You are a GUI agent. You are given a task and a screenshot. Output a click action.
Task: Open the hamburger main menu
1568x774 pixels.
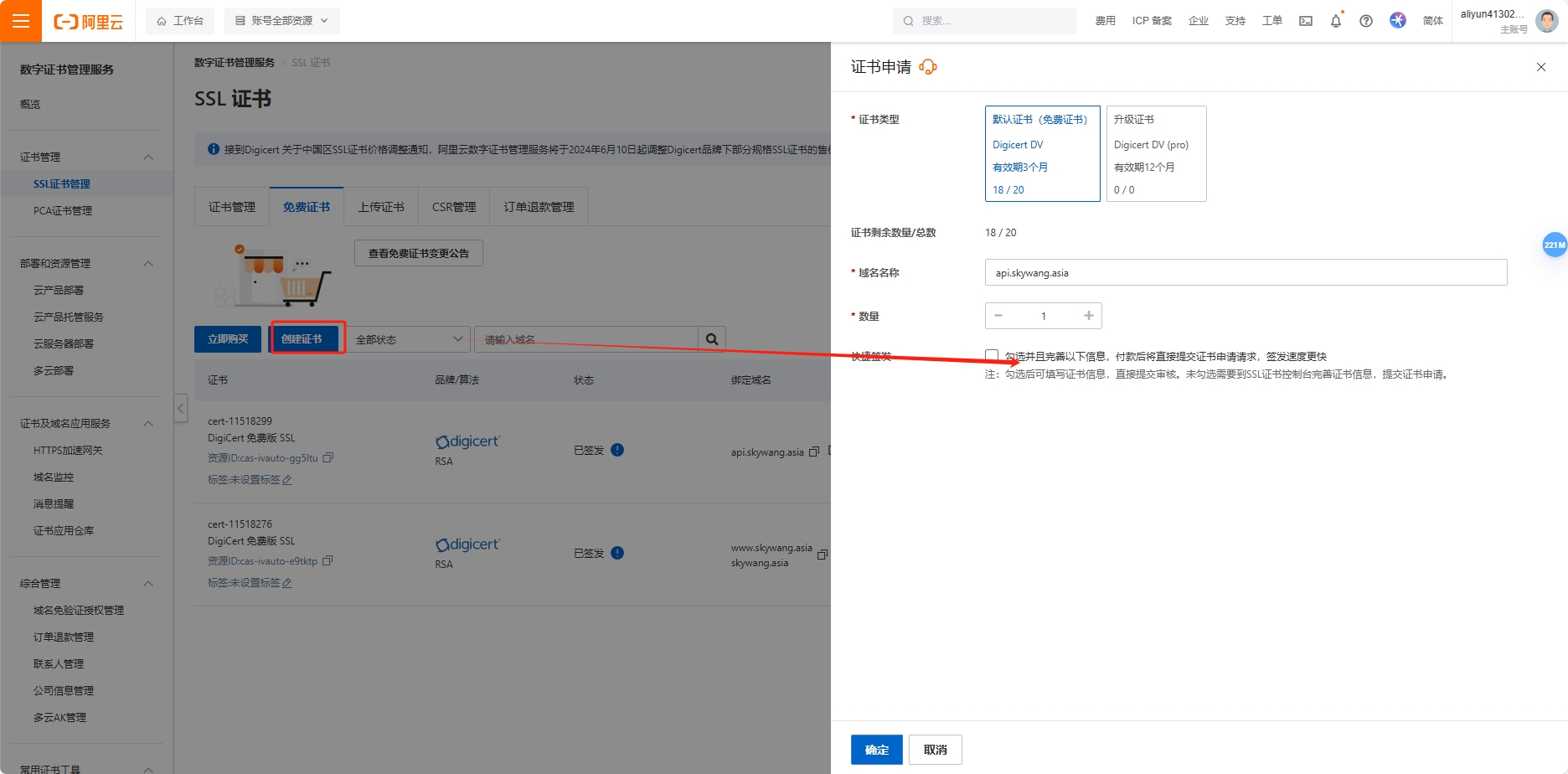pyautogui.click(x=21, y=21)
